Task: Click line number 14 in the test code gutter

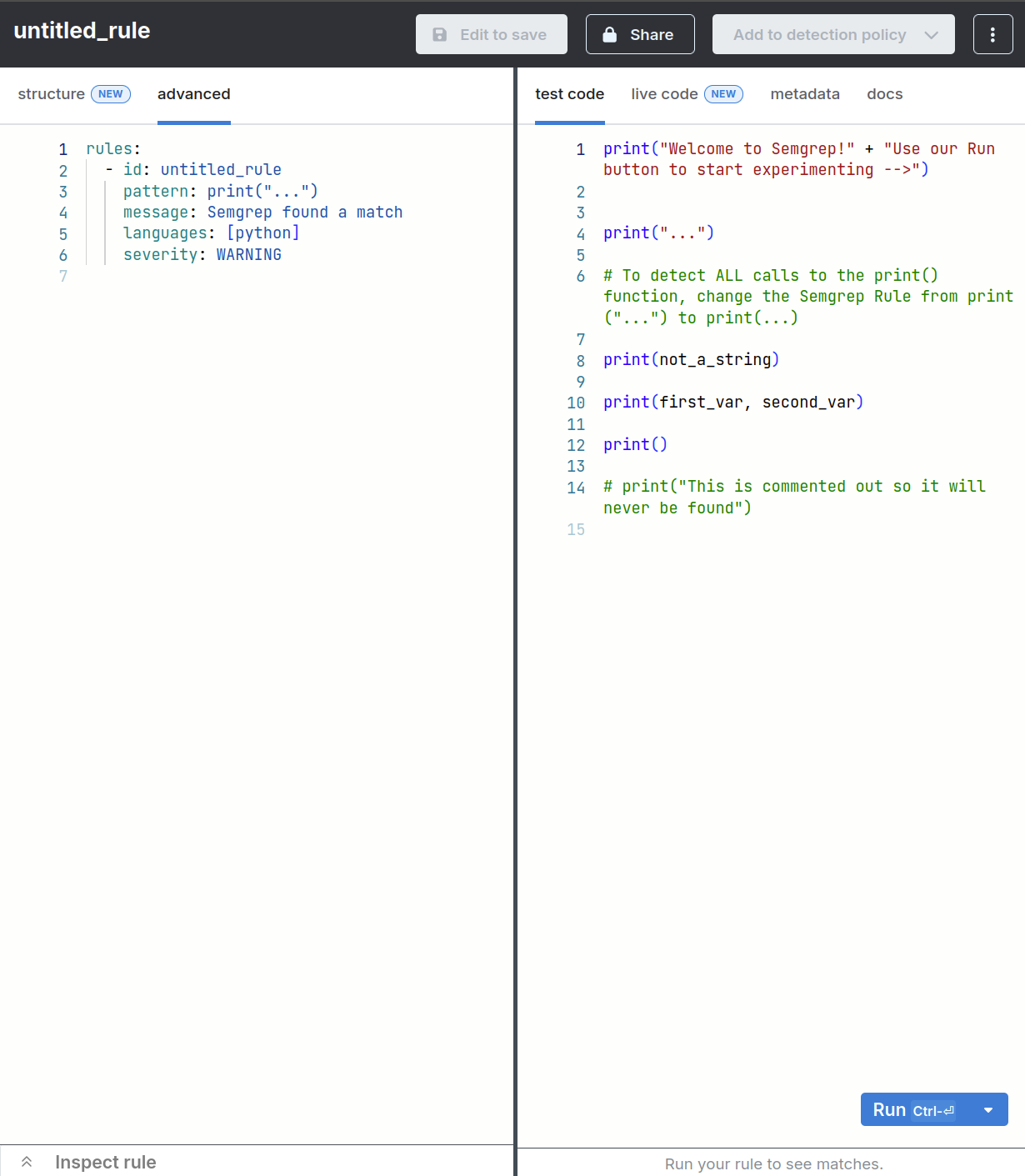Action: [576, 488]
